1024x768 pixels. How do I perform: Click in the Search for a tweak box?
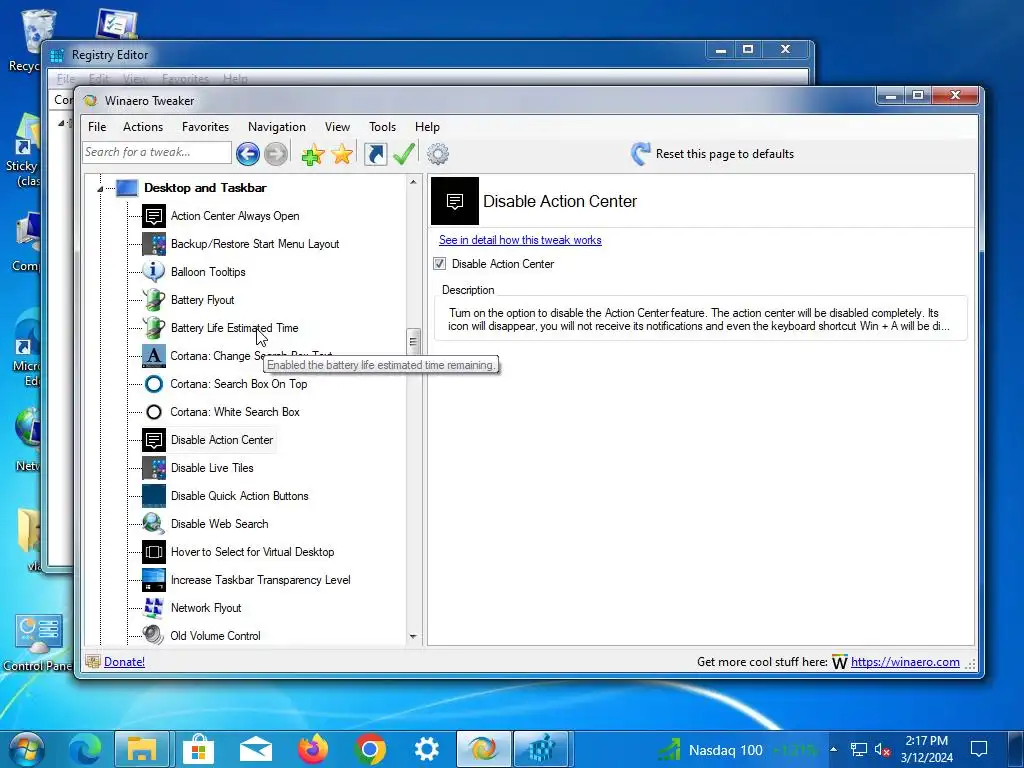pos(157,152)
